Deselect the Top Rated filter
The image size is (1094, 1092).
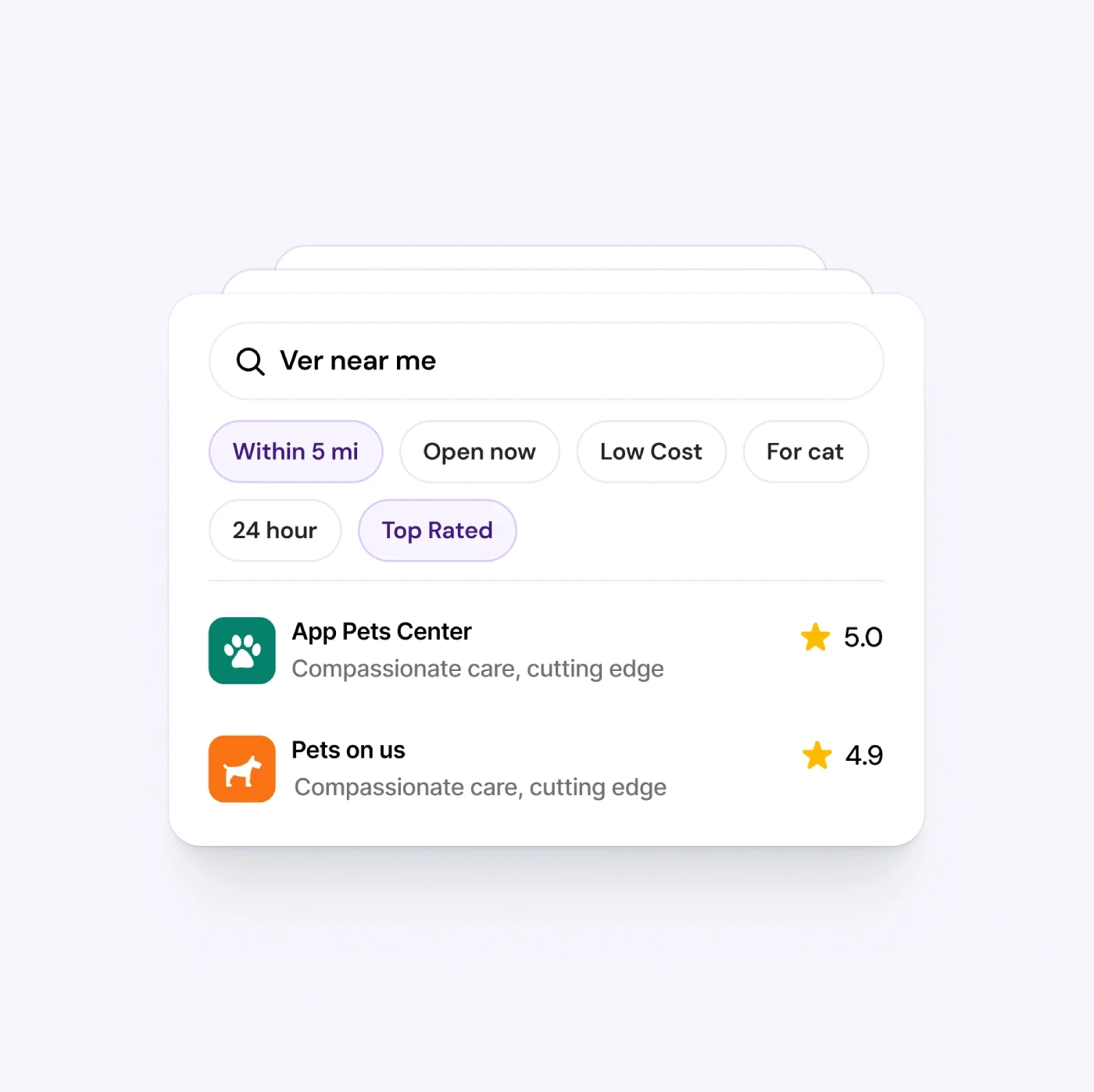(437, 530)
